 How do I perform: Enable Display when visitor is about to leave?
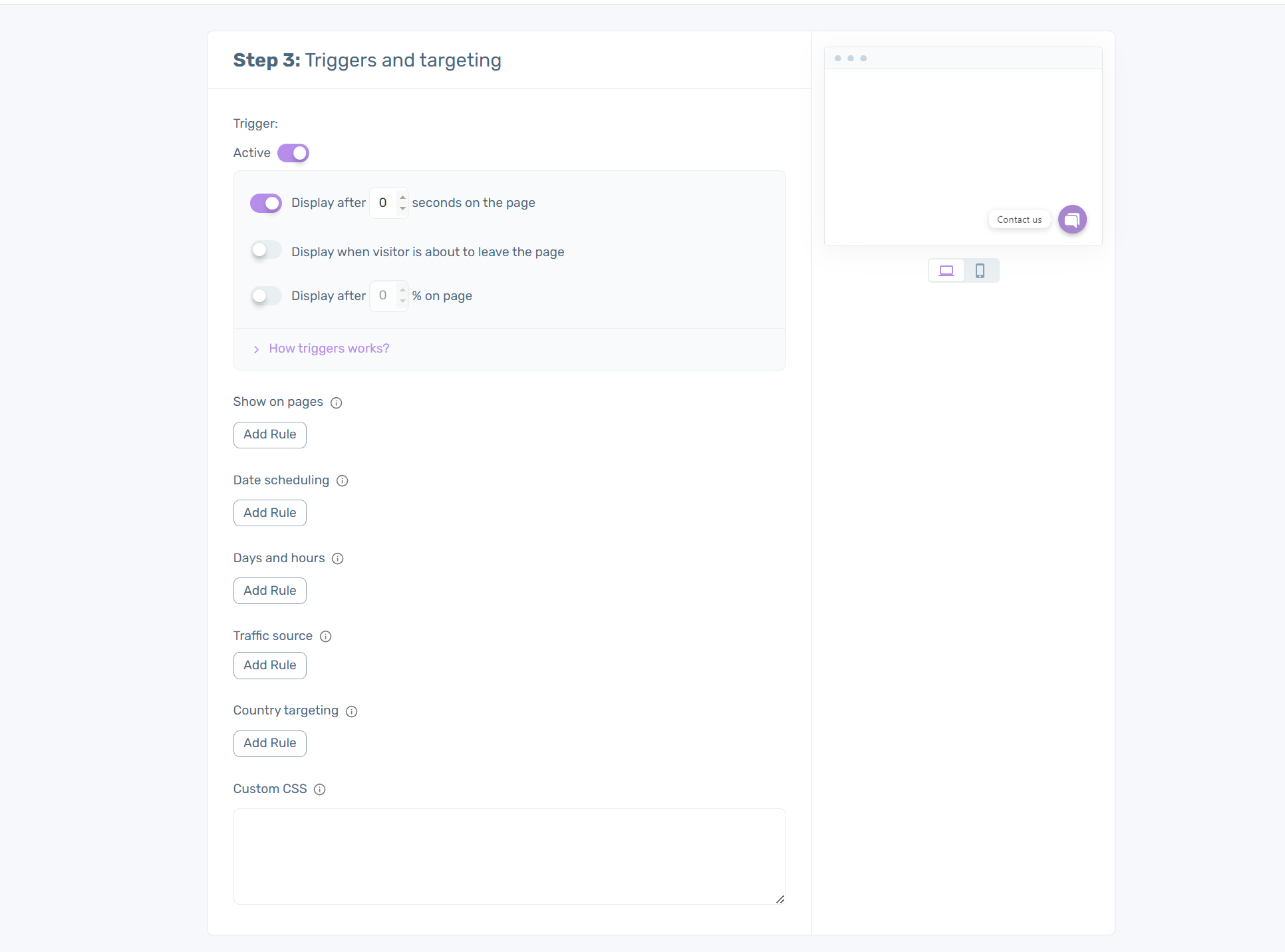tap(265, 252)
